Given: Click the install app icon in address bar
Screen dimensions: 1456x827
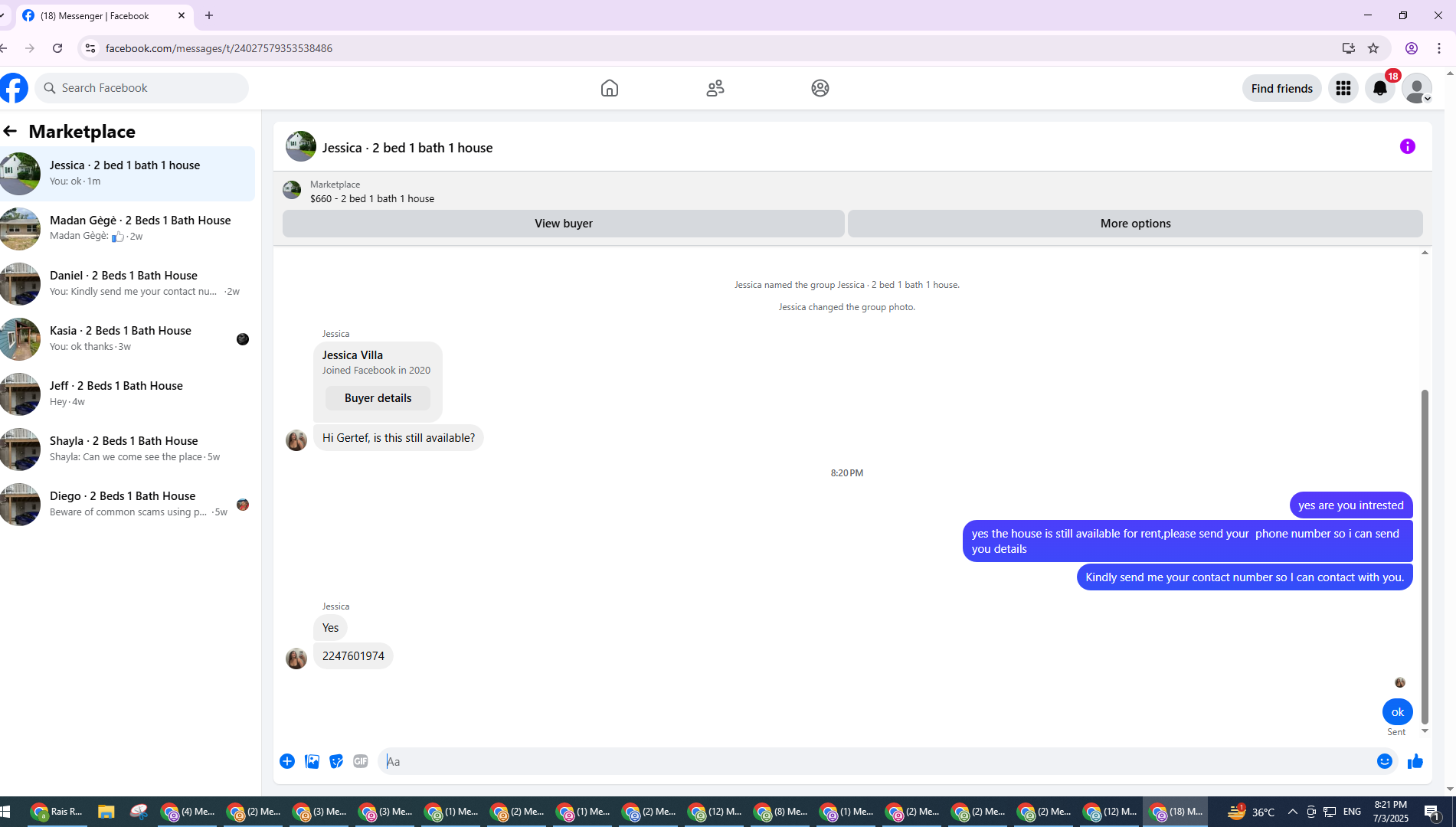Looking at the screenshot, I should [x=1349, y=48].
